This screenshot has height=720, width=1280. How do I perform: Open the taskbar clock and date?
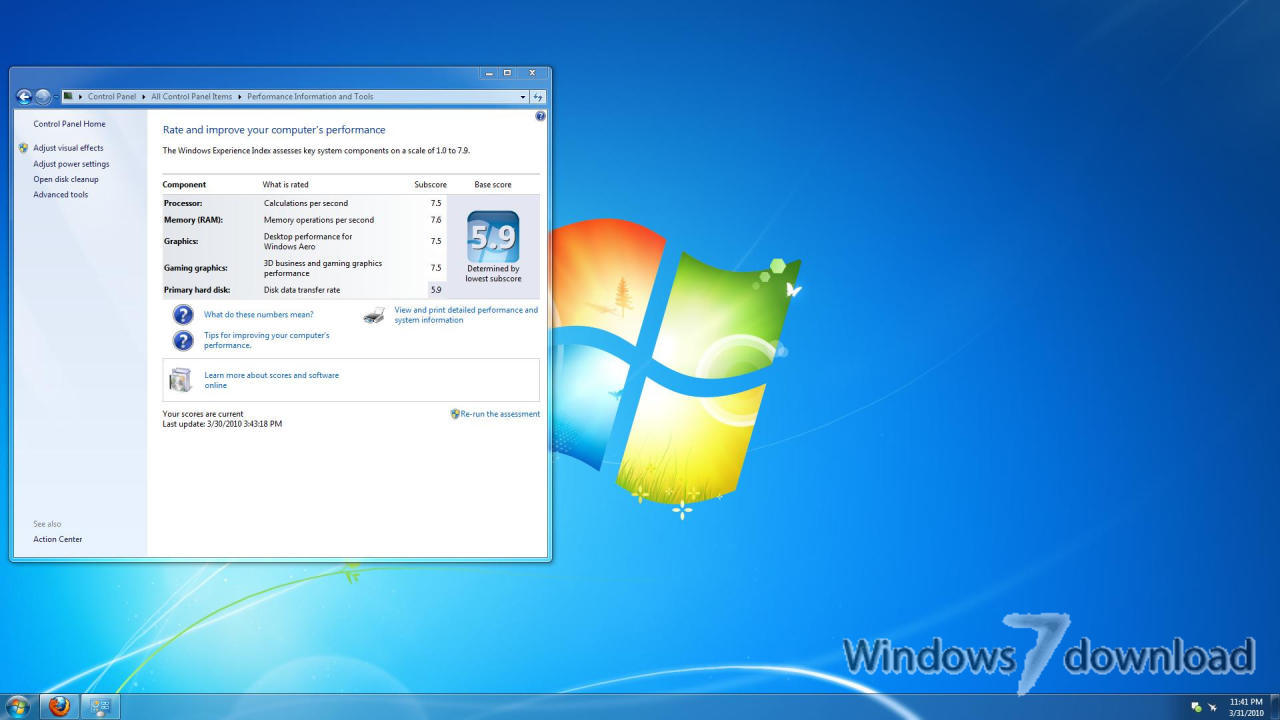tap(1246, 707)
